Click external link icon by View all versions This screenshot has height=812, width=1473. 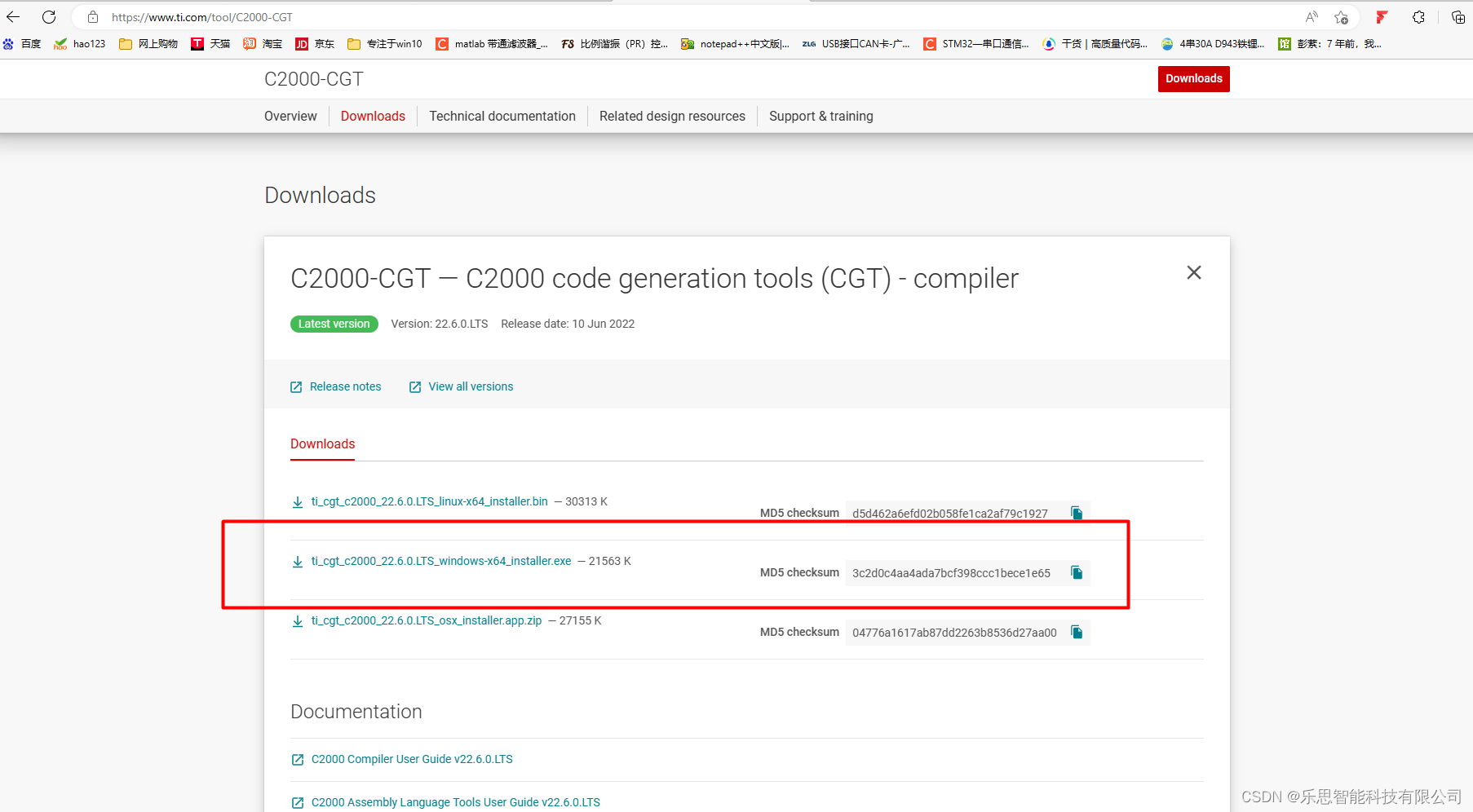click(415, 387)
